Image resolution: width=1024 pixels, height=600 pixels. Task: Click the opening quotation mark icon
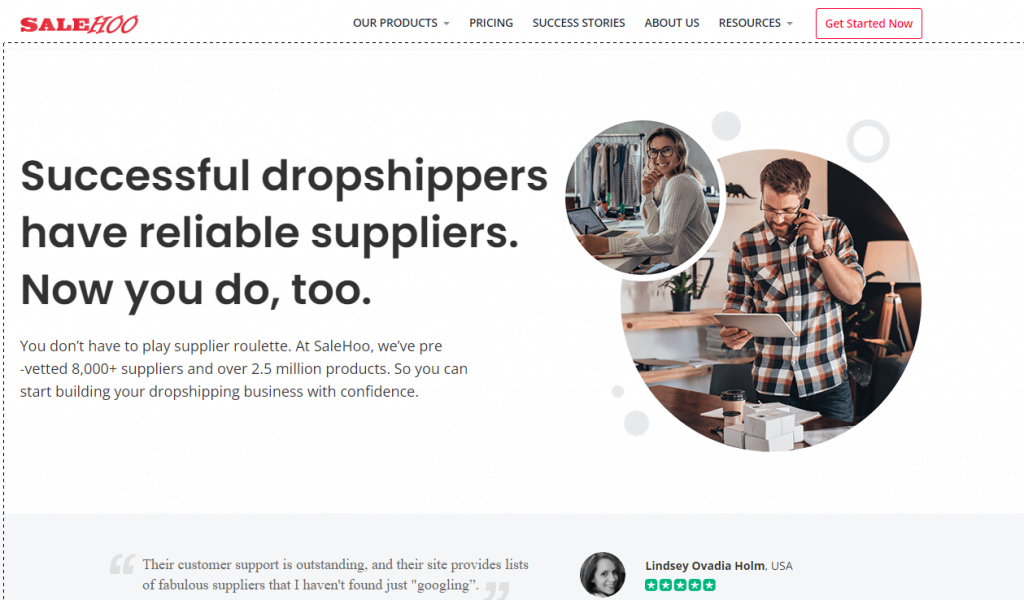122,563
